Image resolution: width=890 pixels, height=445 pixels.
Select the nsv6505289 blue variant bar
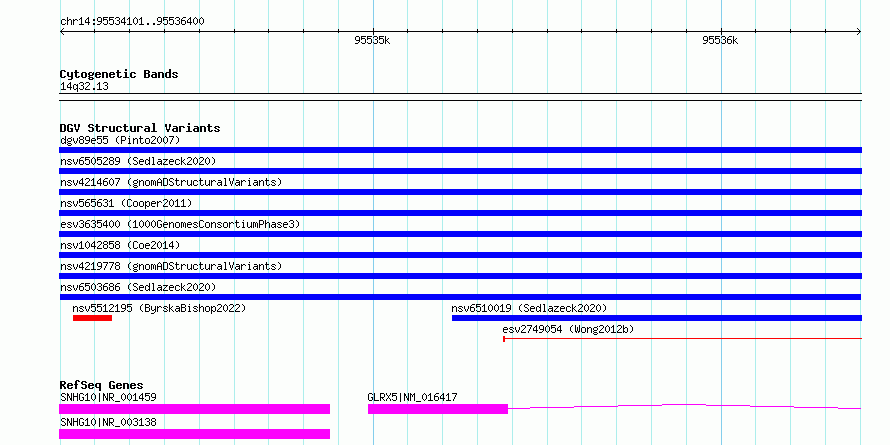[460, 171]
